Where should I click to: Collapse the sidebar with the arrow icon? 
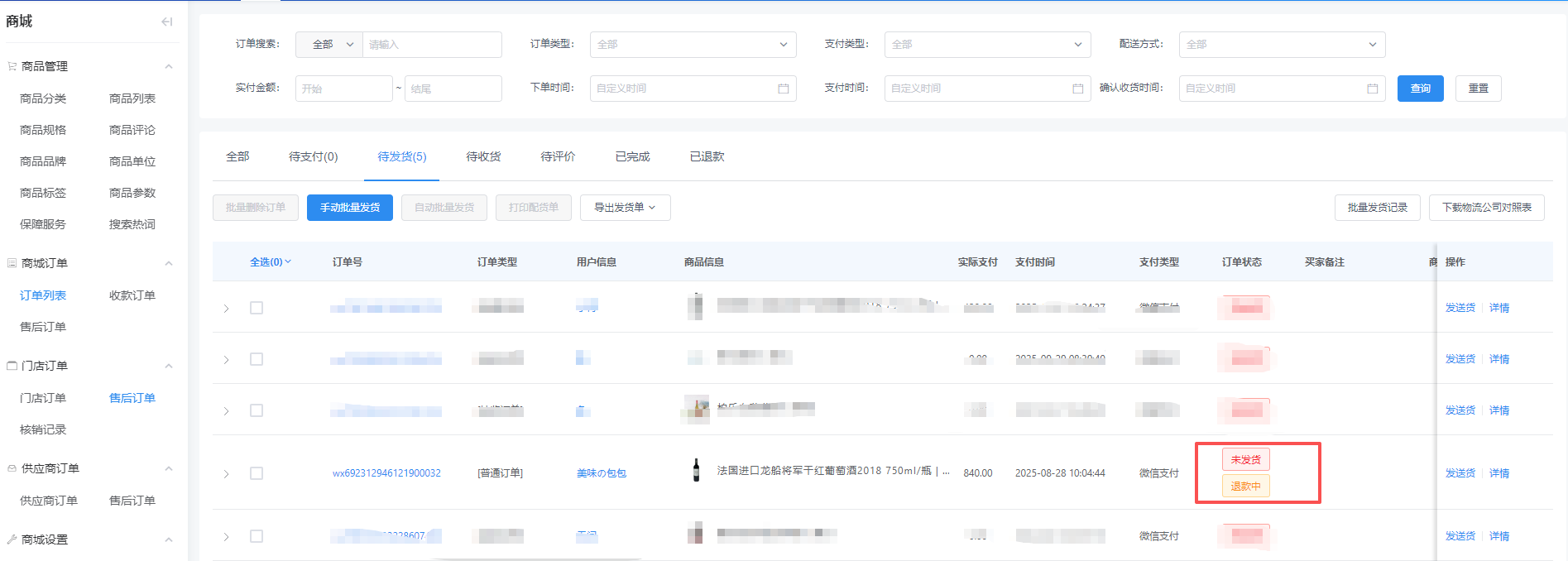(167, 22)
